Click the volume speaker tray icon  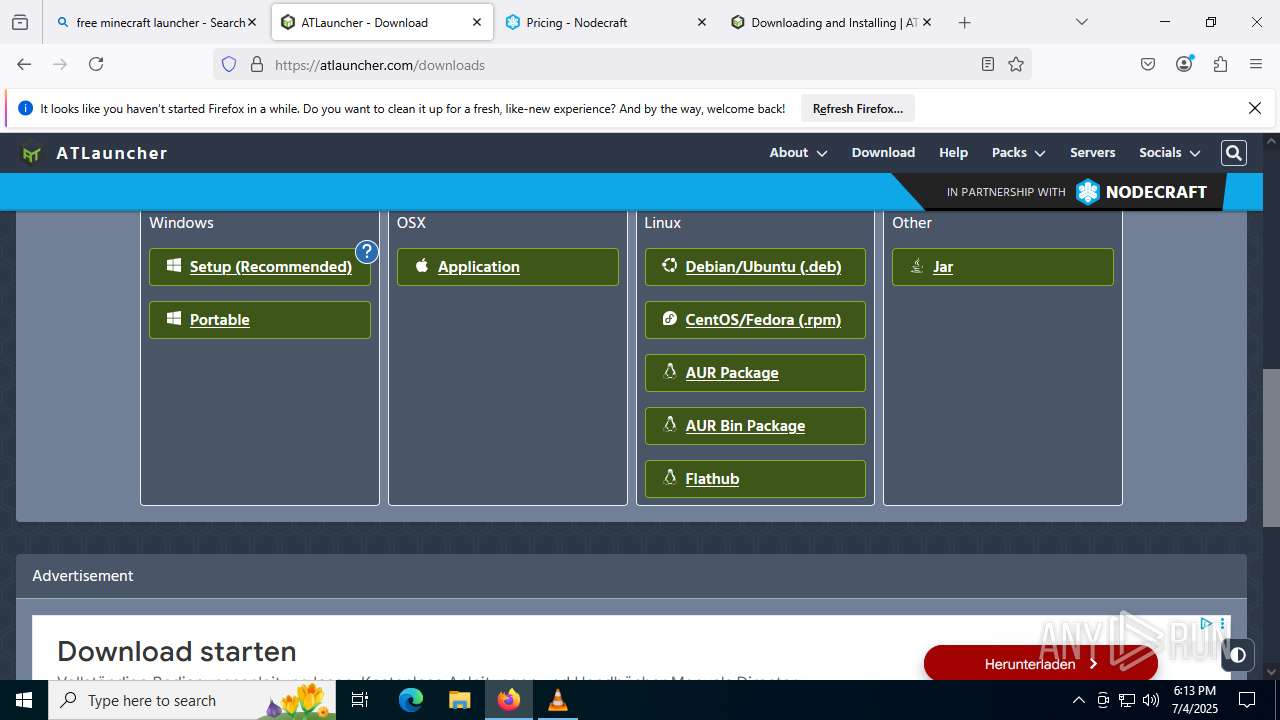[1151, 700]
